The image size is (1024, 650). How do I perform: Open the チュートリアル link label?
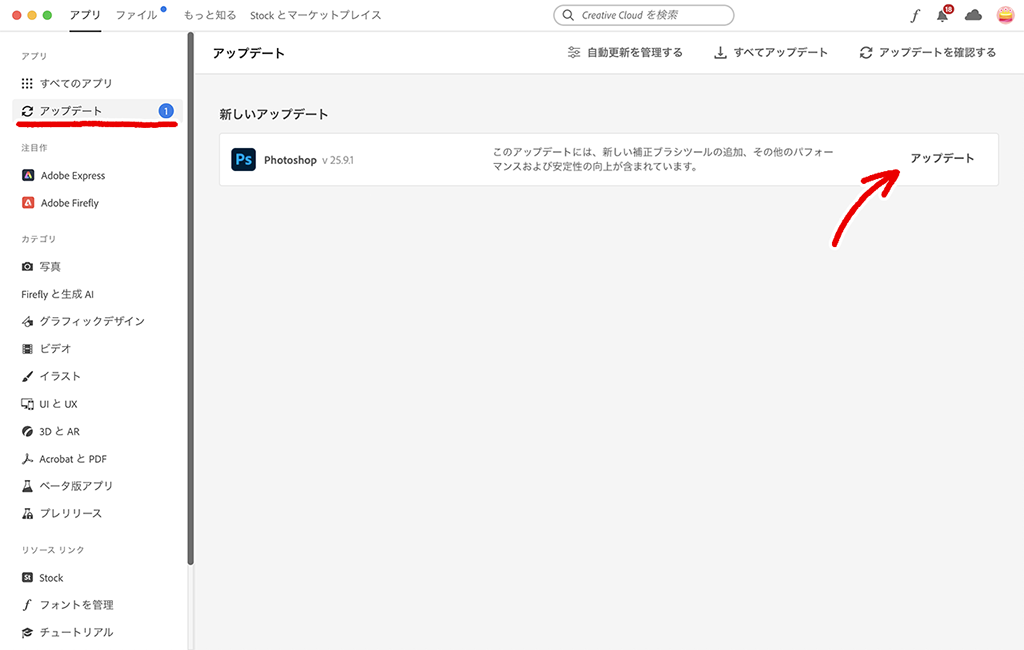[x=76, y=632]
